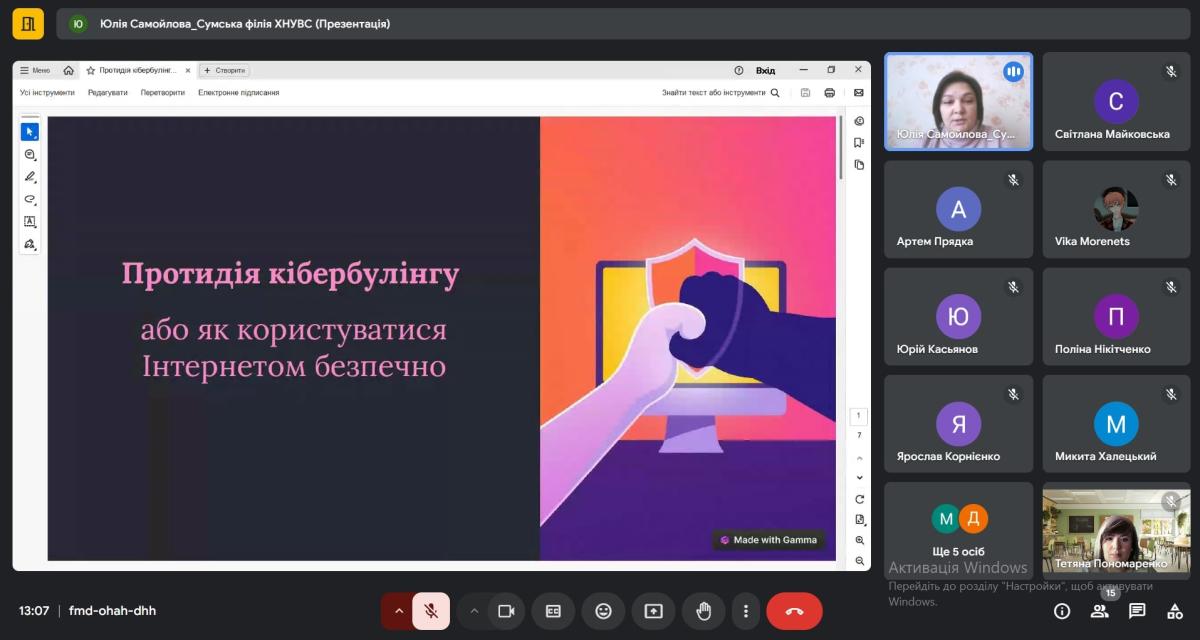Select the Протидія кібербулінгу document tab
The width and height of the screenshot is (1200, 640).
(x=137, y=70)
